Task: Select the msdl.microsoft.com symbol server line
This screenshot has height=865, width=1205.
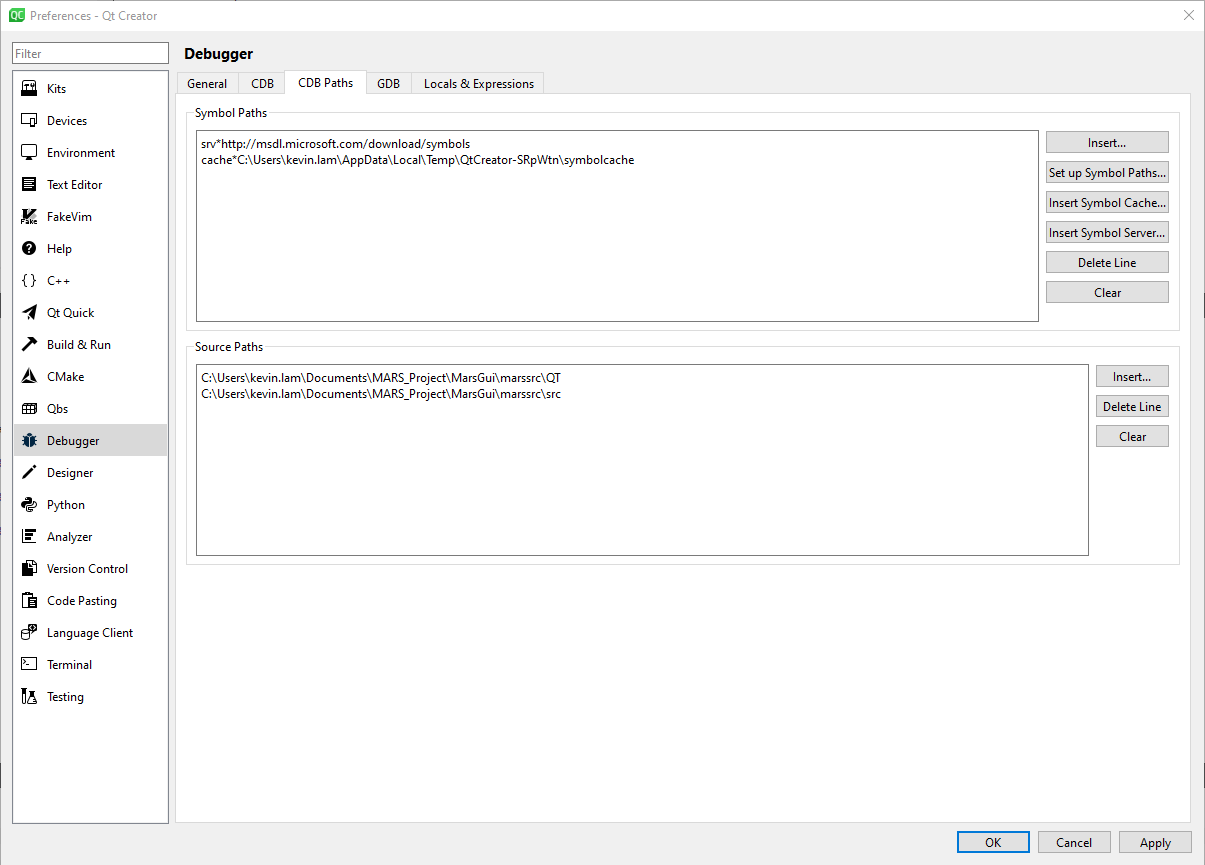Action: pyautogui.click(x=335, y=144)
